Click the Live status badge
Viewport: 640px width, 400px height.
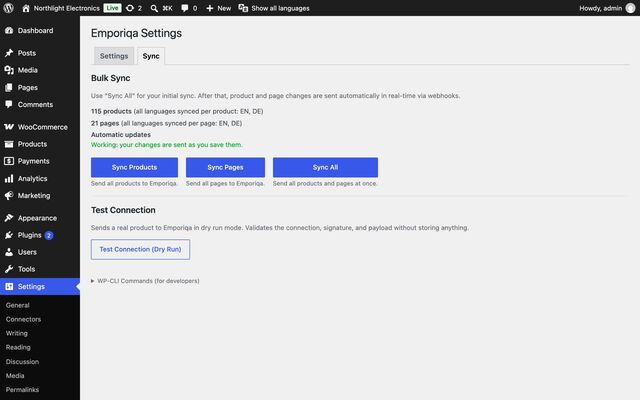coord(112,8)
